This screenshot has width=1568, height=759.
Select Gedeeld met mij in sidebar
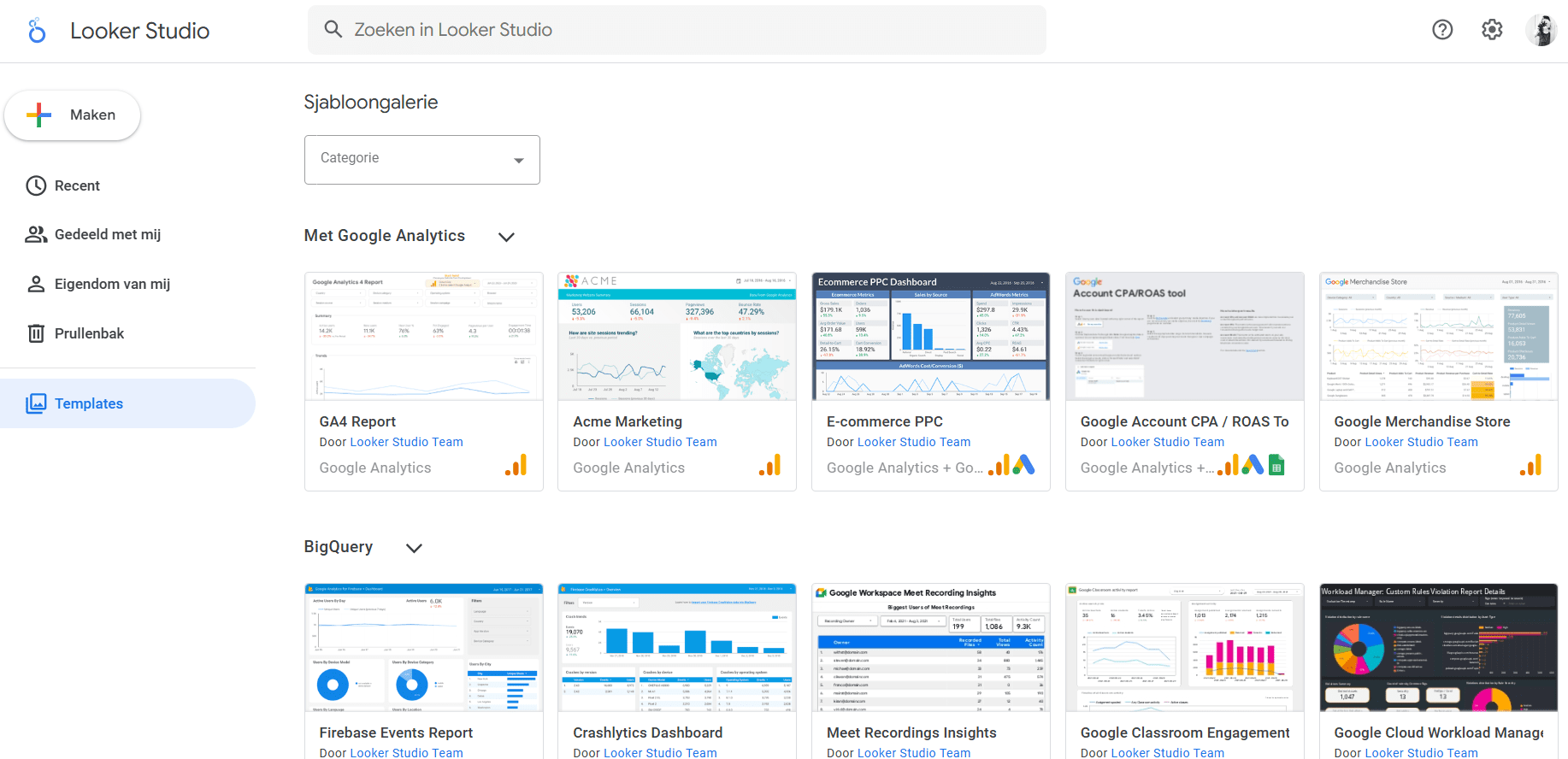pyautogui.click(x=128, y=234)
